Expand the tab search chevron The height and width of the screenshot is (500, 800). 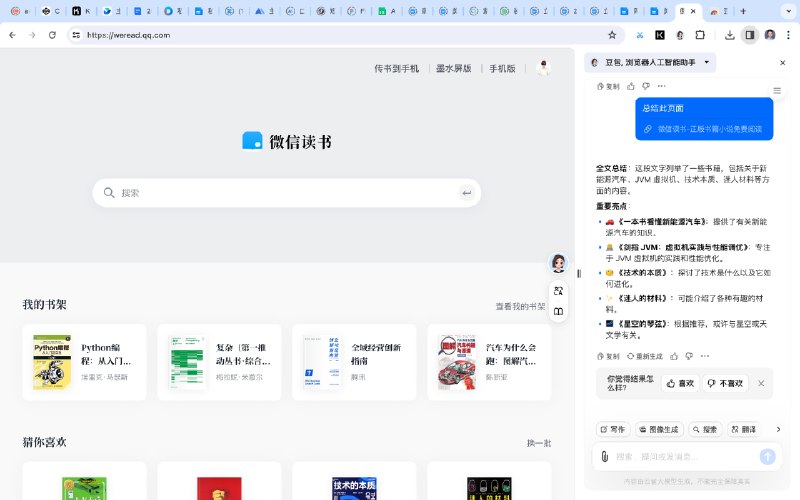pyautogui.click(x=788, y=11)
